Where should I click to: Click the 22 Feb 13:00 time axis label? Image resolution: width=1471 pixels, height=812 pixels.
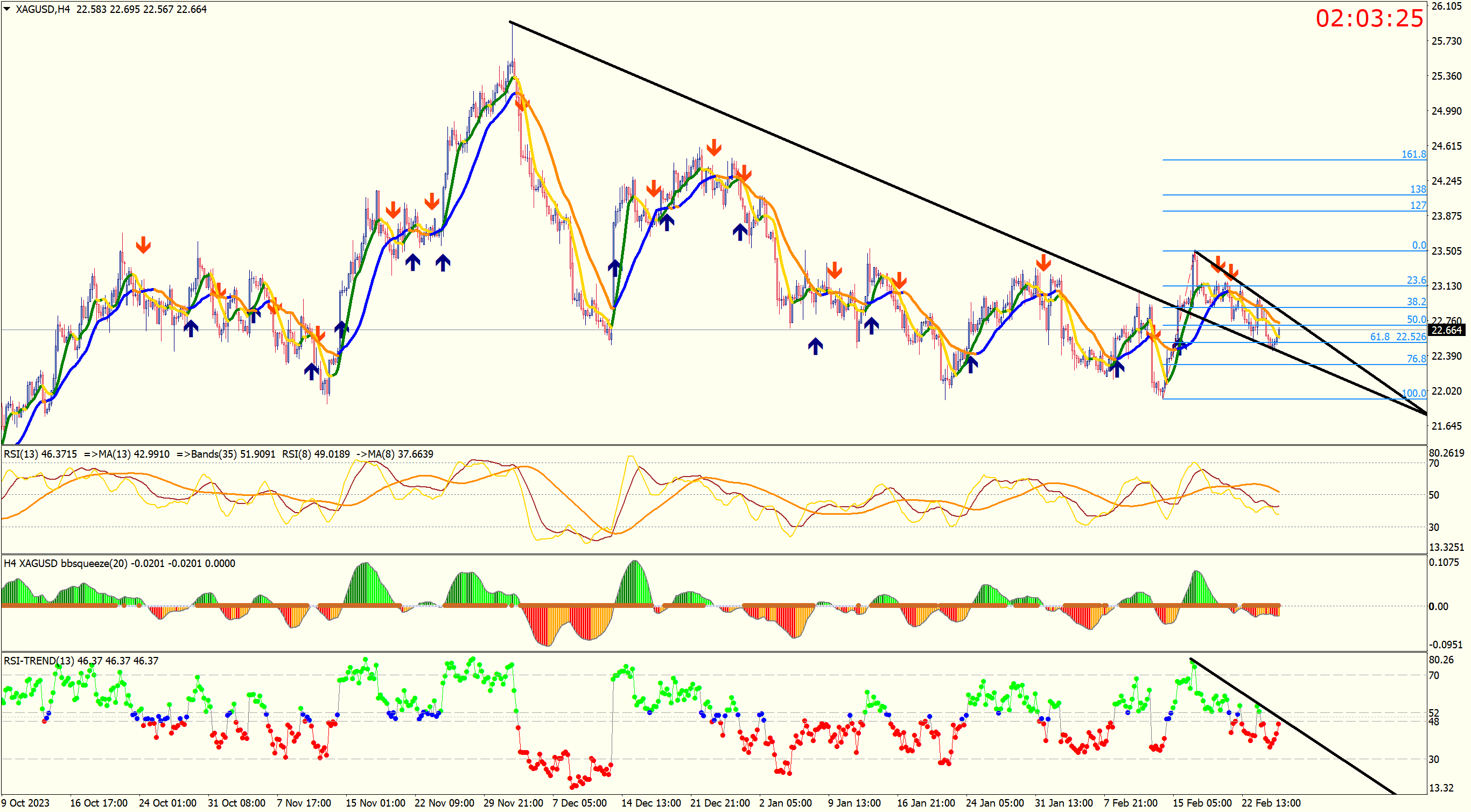[x=1271, y=803]
